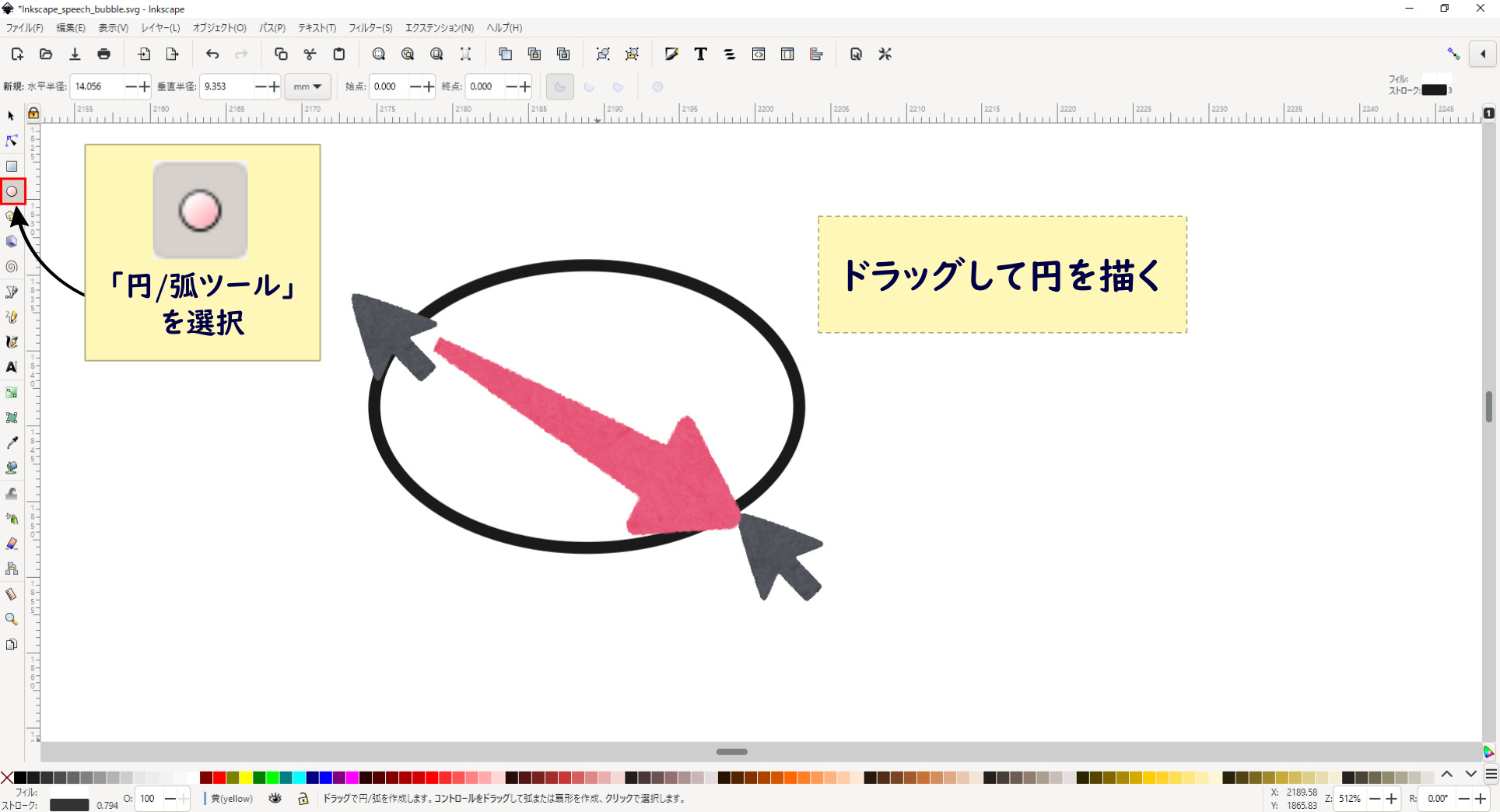Open the フィルター menu
The height and width of the screenshot is (812, 1500).
(370, 28)
